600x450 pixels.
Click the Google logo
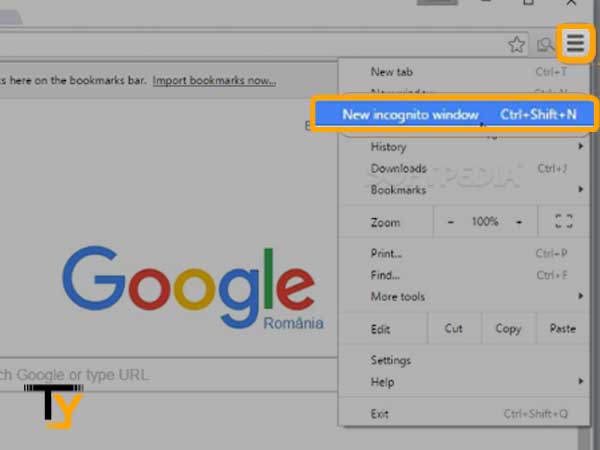click(191, 287)
